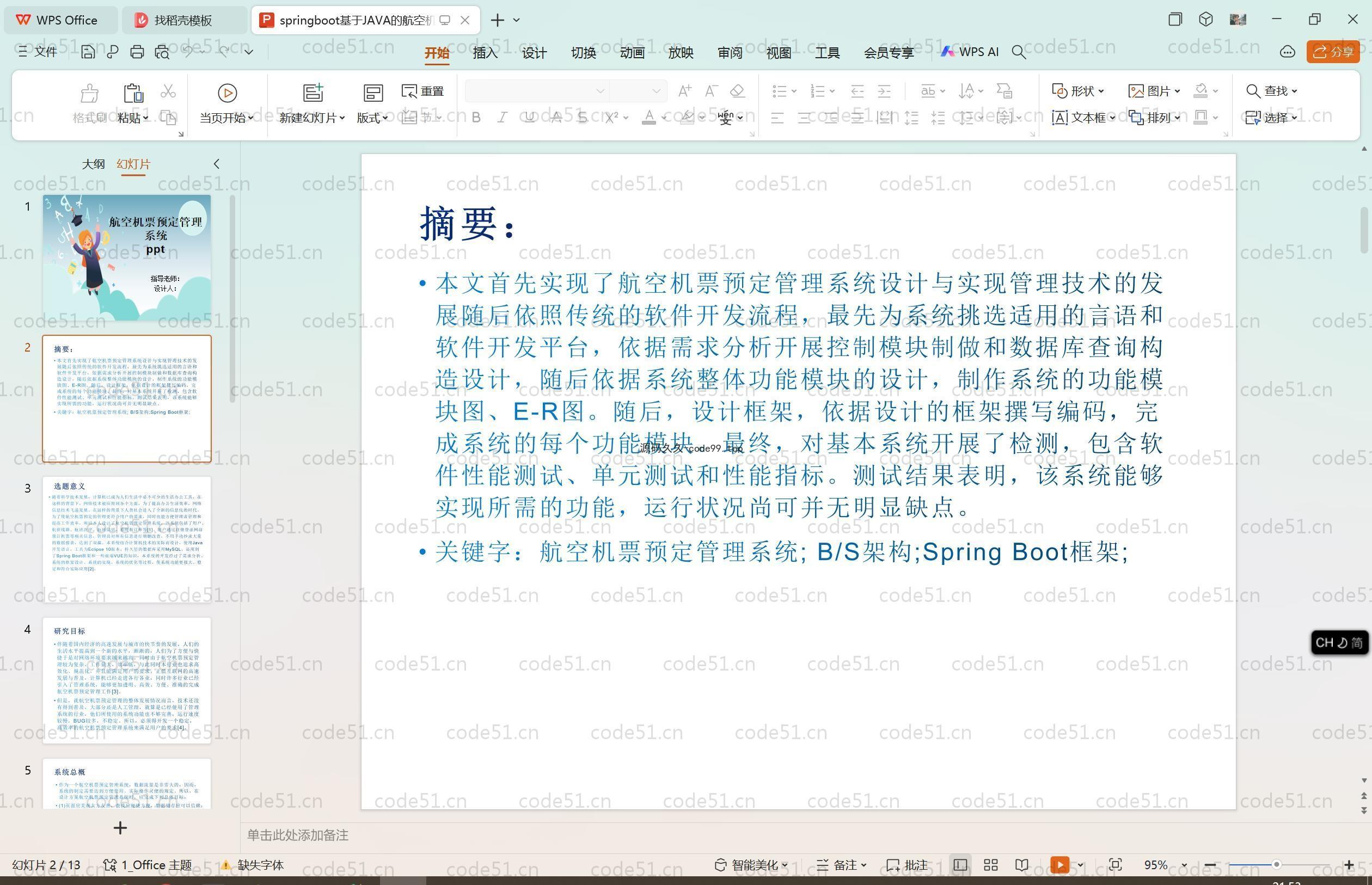Click the Undo arrow icon
This screenshot has width=1372, height=885.
[x=188, y=52]
